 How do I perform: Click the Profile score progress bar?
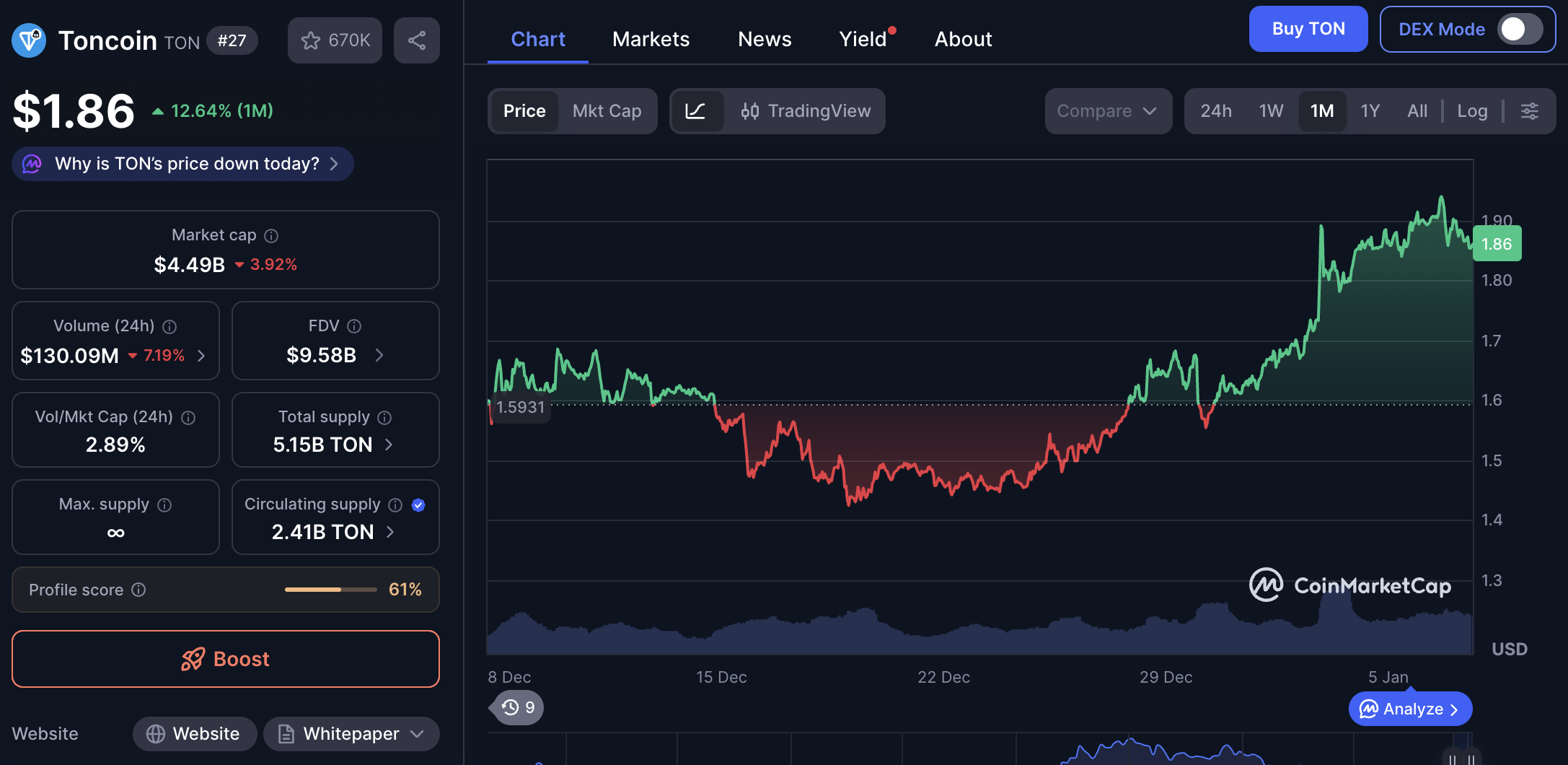coord(330,590)
